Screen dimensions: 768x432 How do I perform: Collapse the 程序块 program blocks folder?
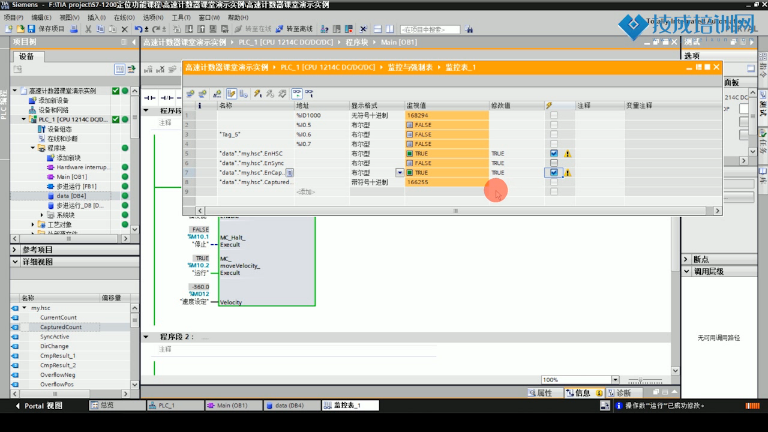pos(33,148)
